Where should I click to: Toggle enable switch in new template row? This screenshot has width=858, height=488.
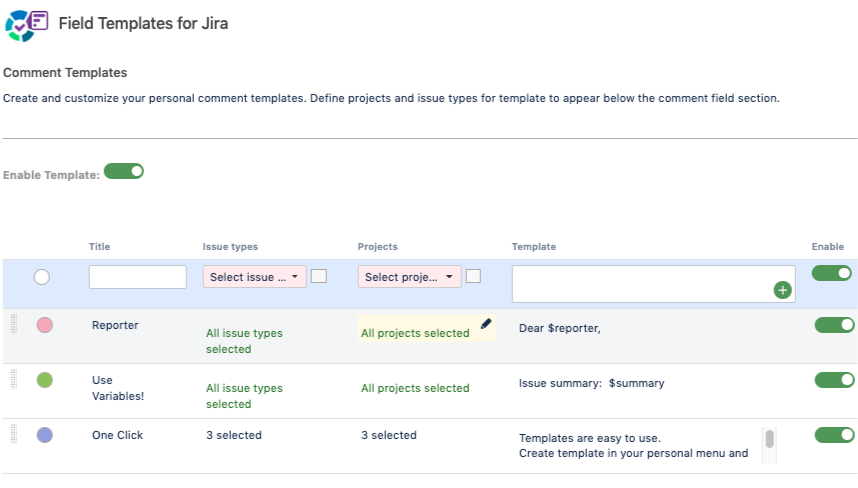coord(832,273)
